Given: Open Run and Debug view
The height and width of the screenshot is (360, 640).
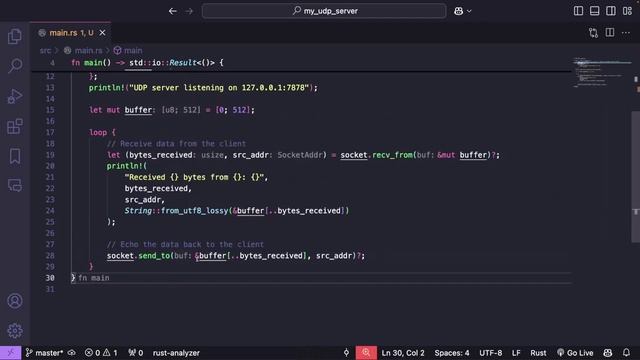Looking at the screenshot, I should pyautogui.click(x=15, y=96).
